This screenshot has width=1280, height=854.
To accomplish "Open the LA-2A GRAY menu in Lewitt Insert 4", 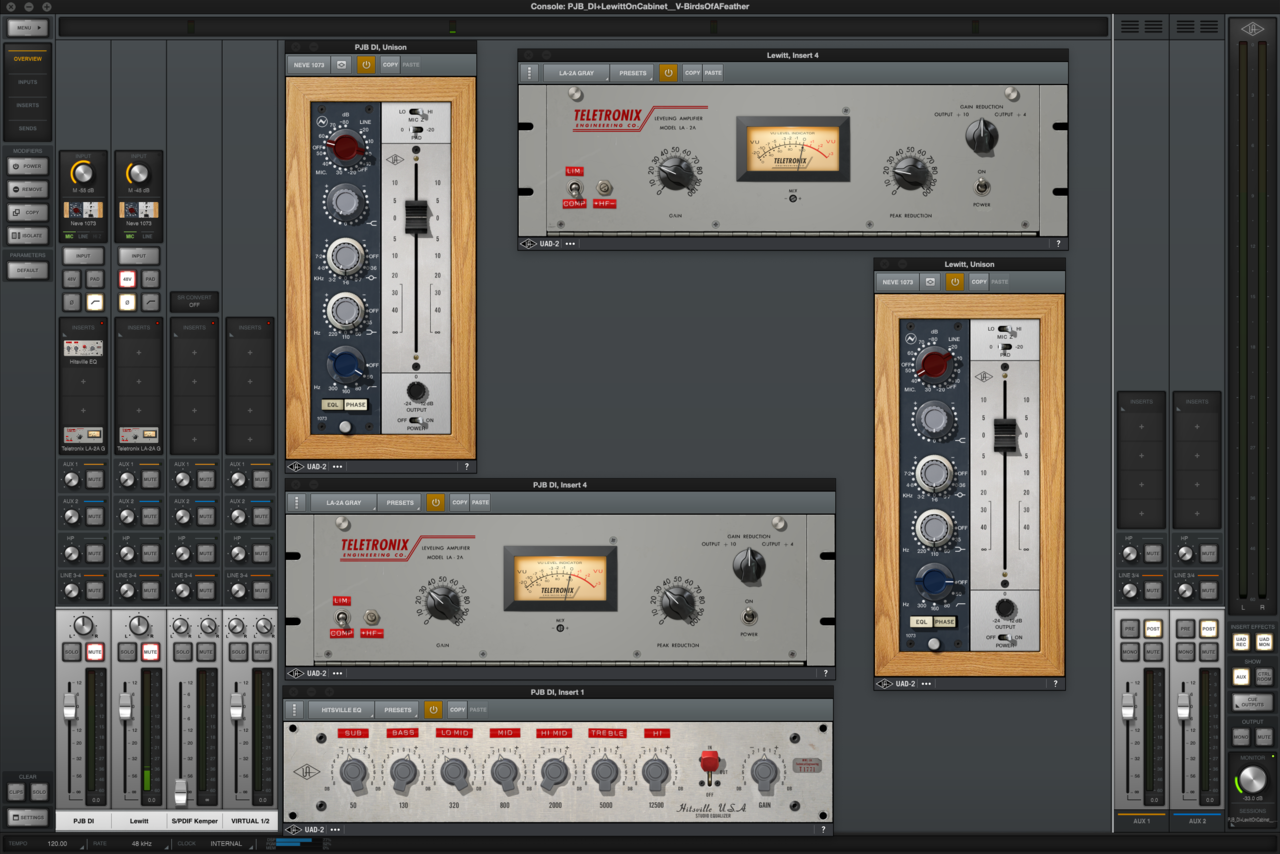I will (x=576, y=73).
